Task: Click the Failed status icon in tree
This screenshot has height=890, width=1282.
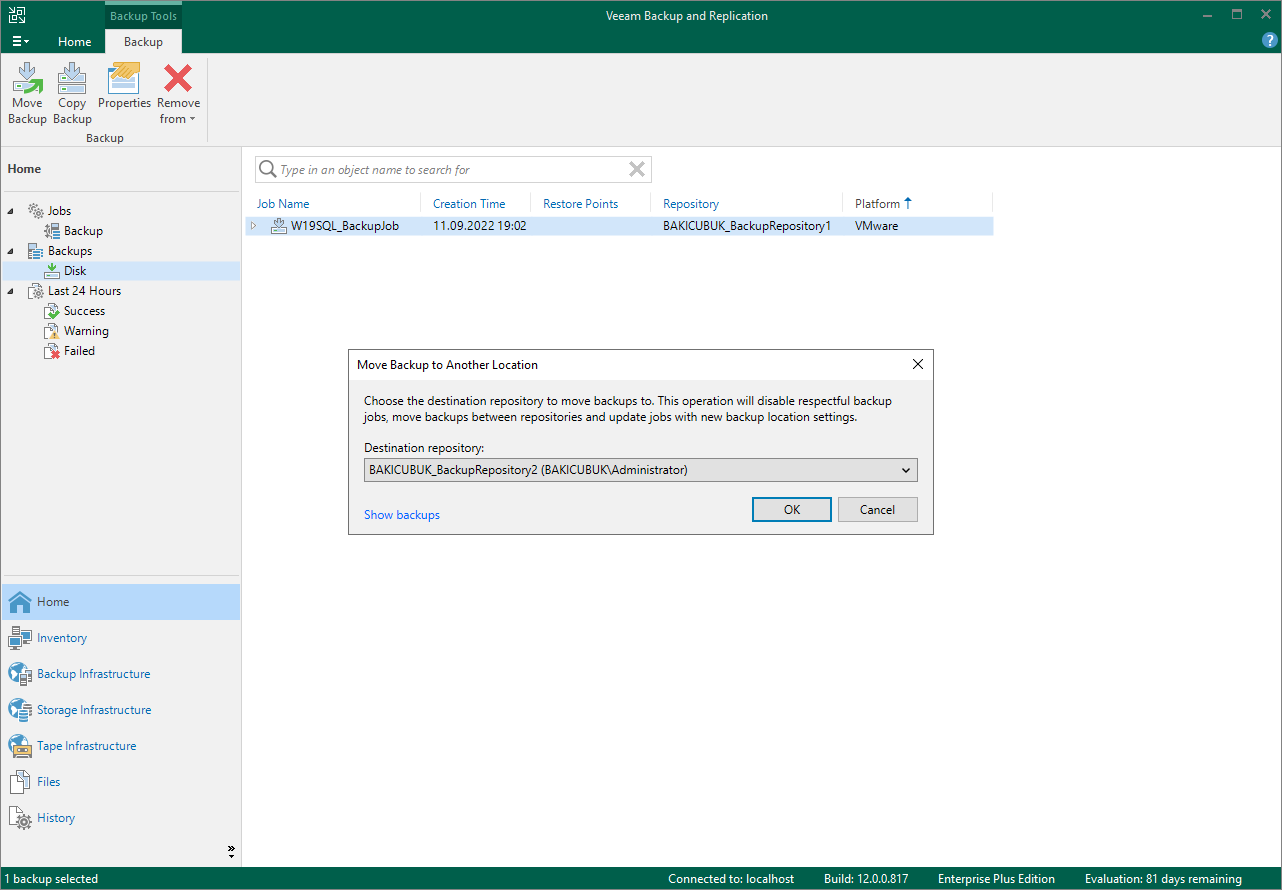Action: click(x=52, y=351)
